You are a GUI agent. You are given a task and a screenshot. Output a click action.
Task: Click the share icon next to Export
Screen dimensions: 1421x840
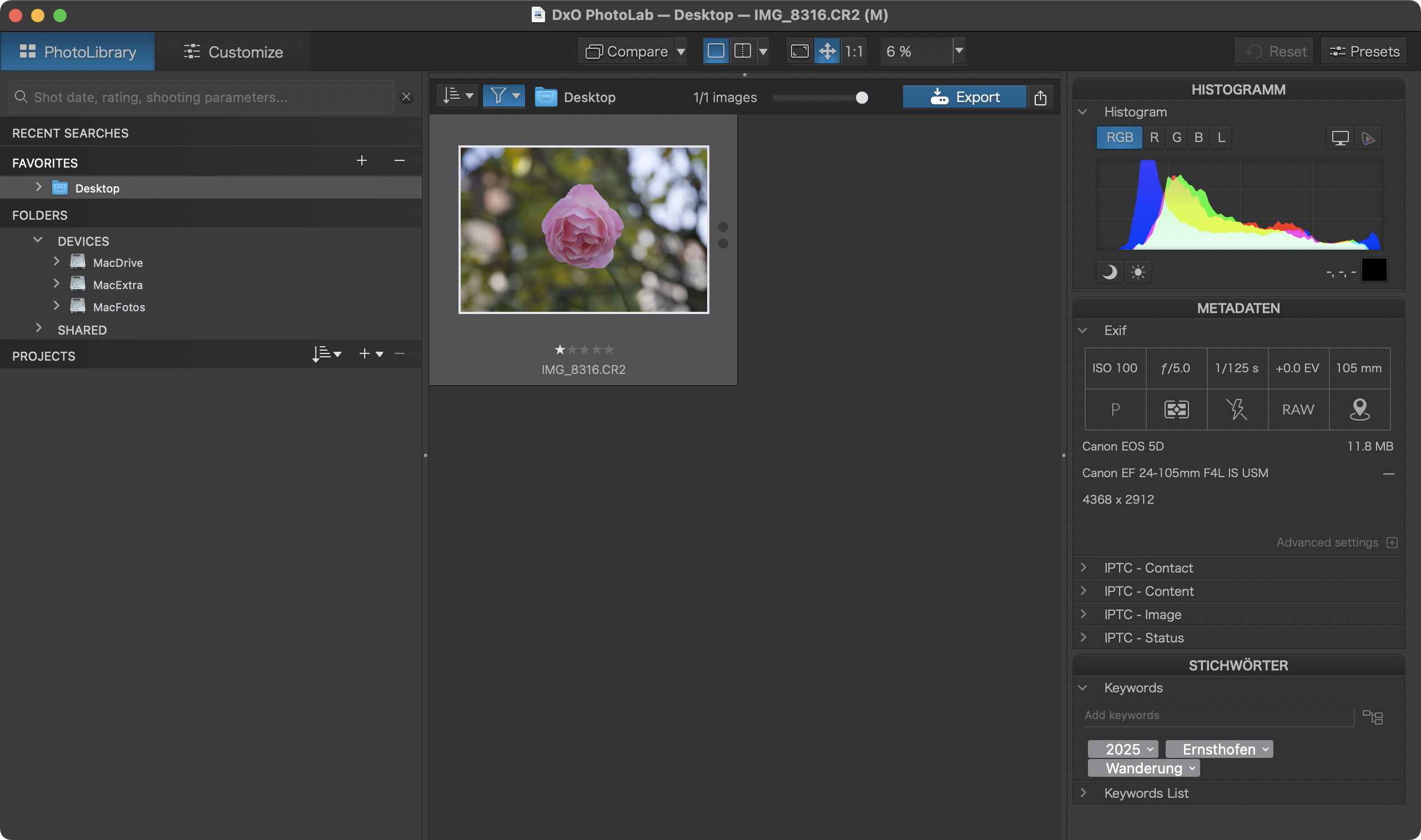pyautogui.click(x=1040, y=97)
